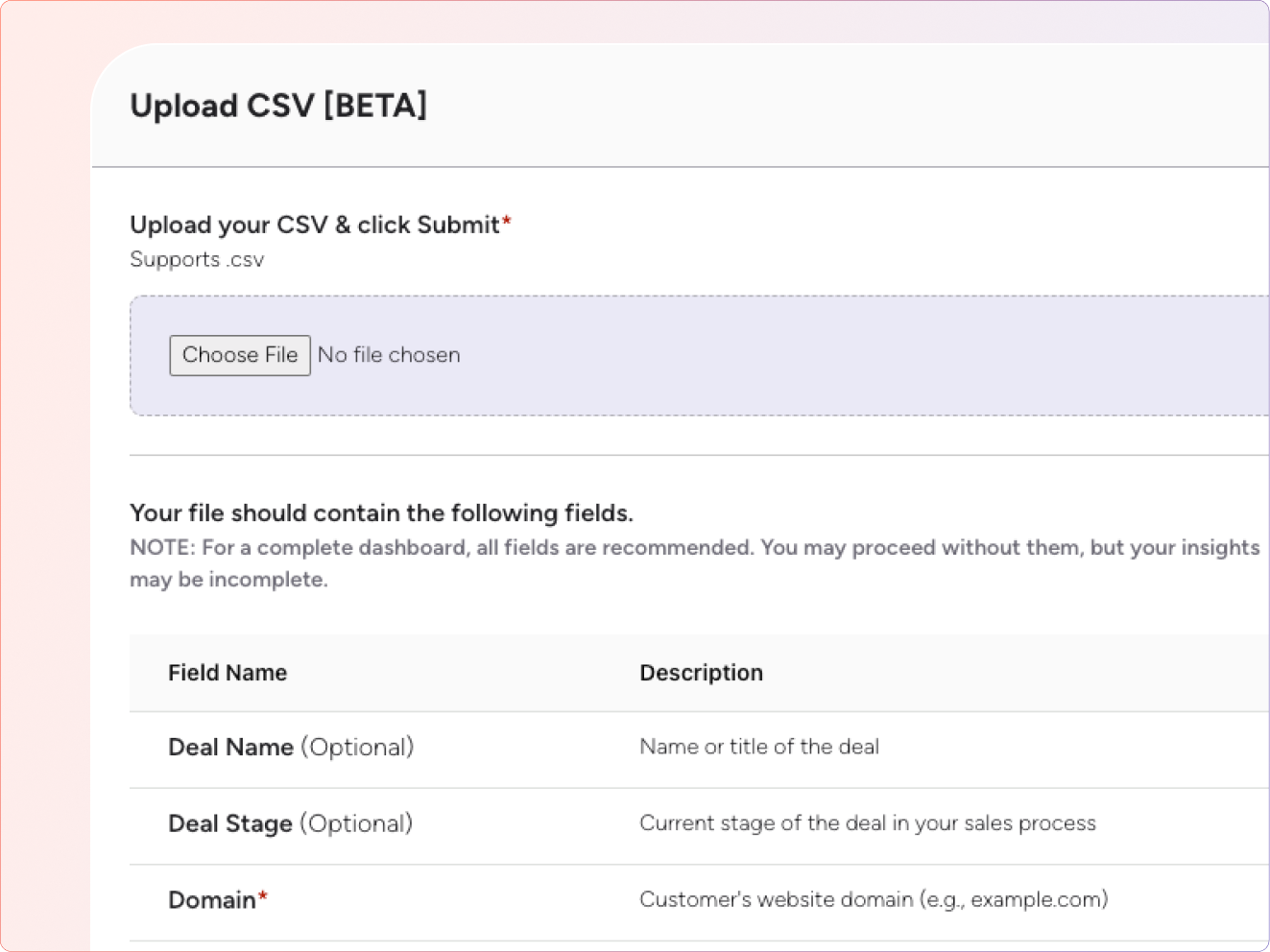Select the Name or title of the deal description
Viewport: 1270px width, 952px height.
coord(758,747)
